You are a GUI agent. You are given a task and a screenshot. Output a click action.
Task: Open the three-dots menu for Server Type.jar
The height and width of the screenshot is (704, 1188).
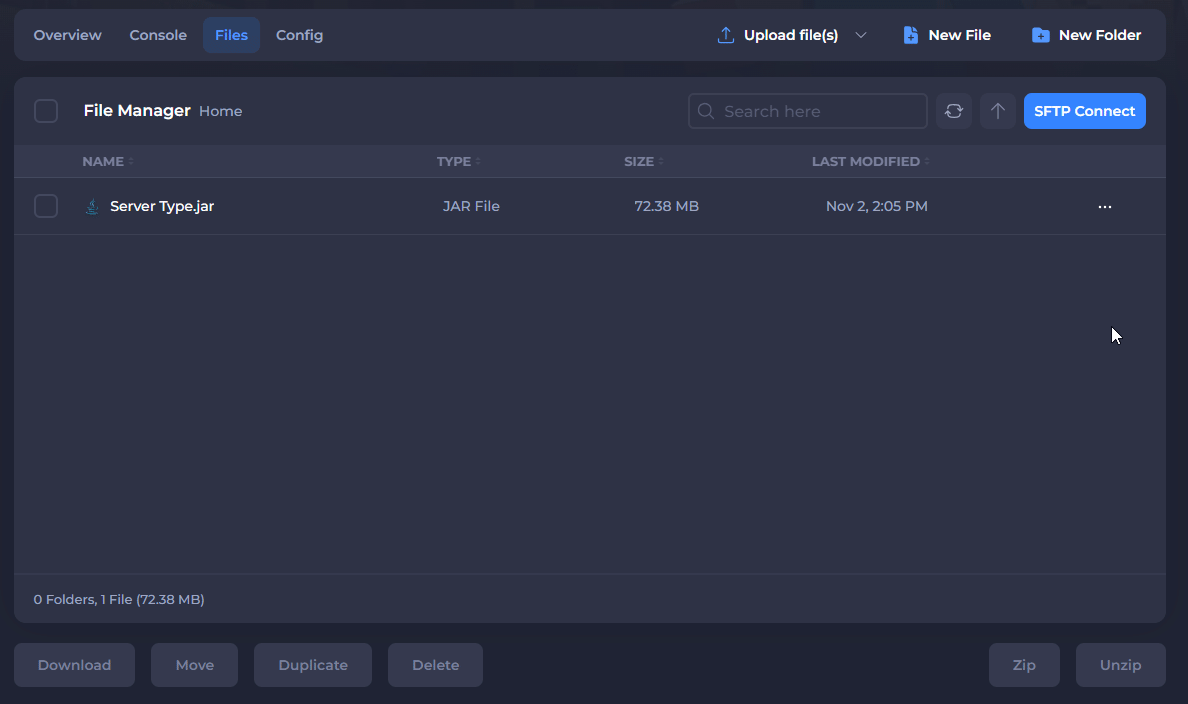pyautogui.click(x=1104, y=207)
